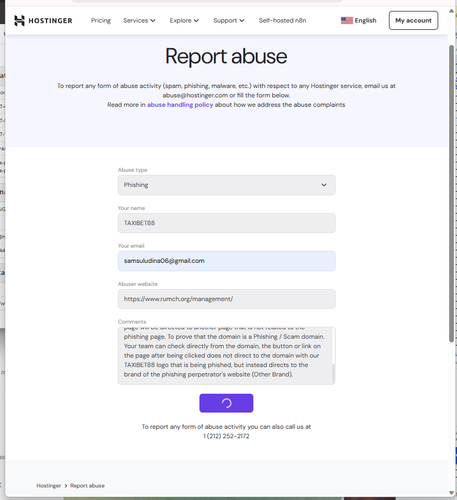
Task: Click the Abuser website URL field
Action: click(x=226, y=299)
